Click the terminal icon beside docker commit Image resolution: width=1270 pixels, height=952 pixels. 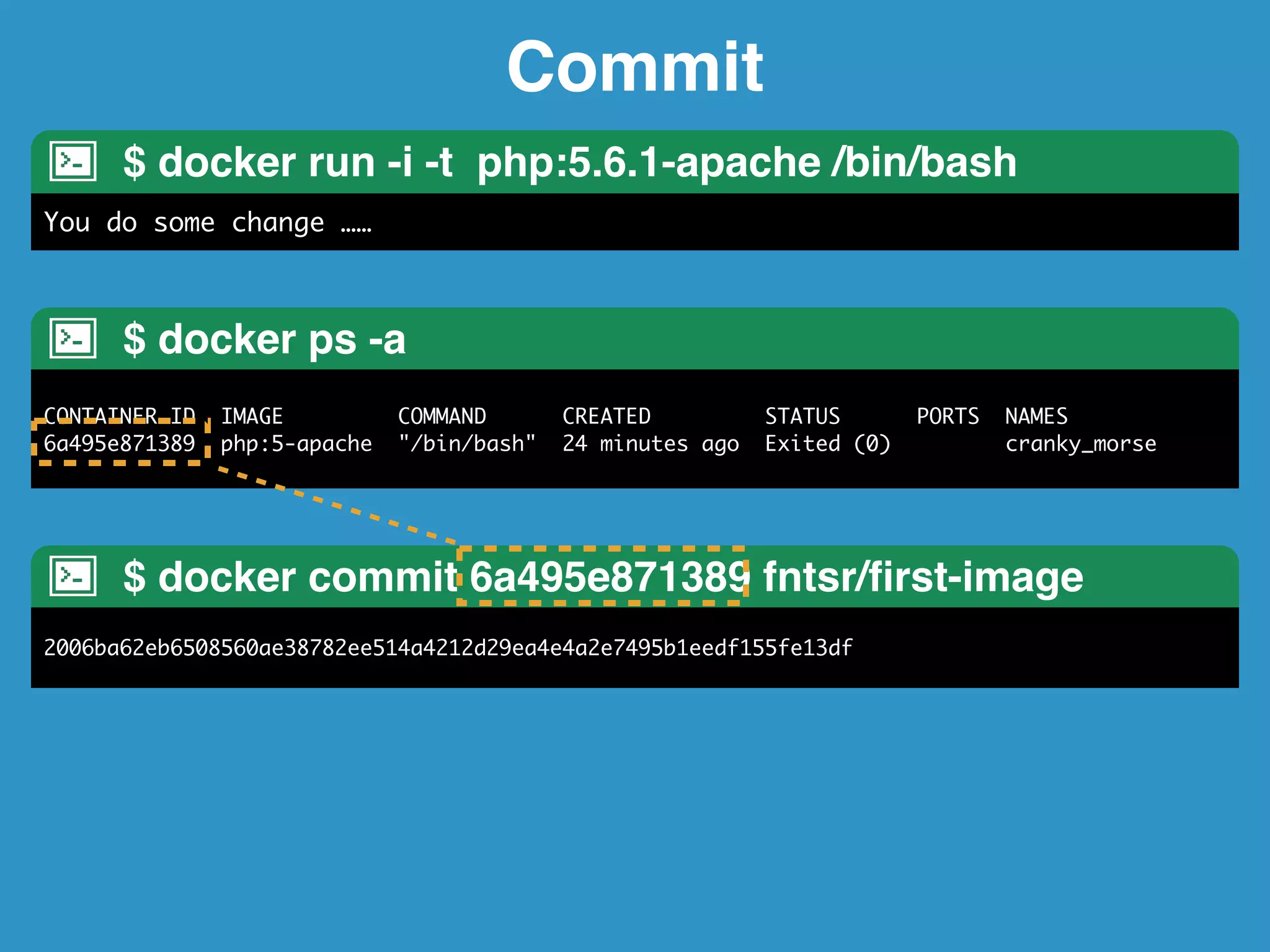tap(73, 576)
